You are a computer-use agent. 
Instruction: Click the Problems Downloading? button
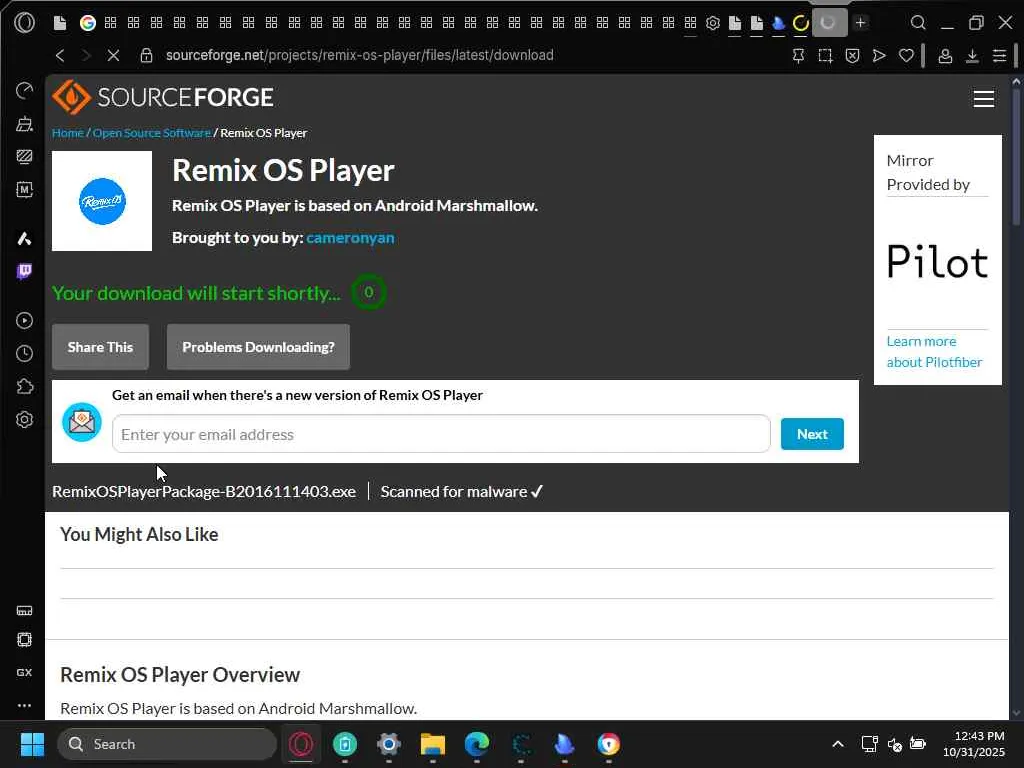pyautogui.click(x=258, y=347)
